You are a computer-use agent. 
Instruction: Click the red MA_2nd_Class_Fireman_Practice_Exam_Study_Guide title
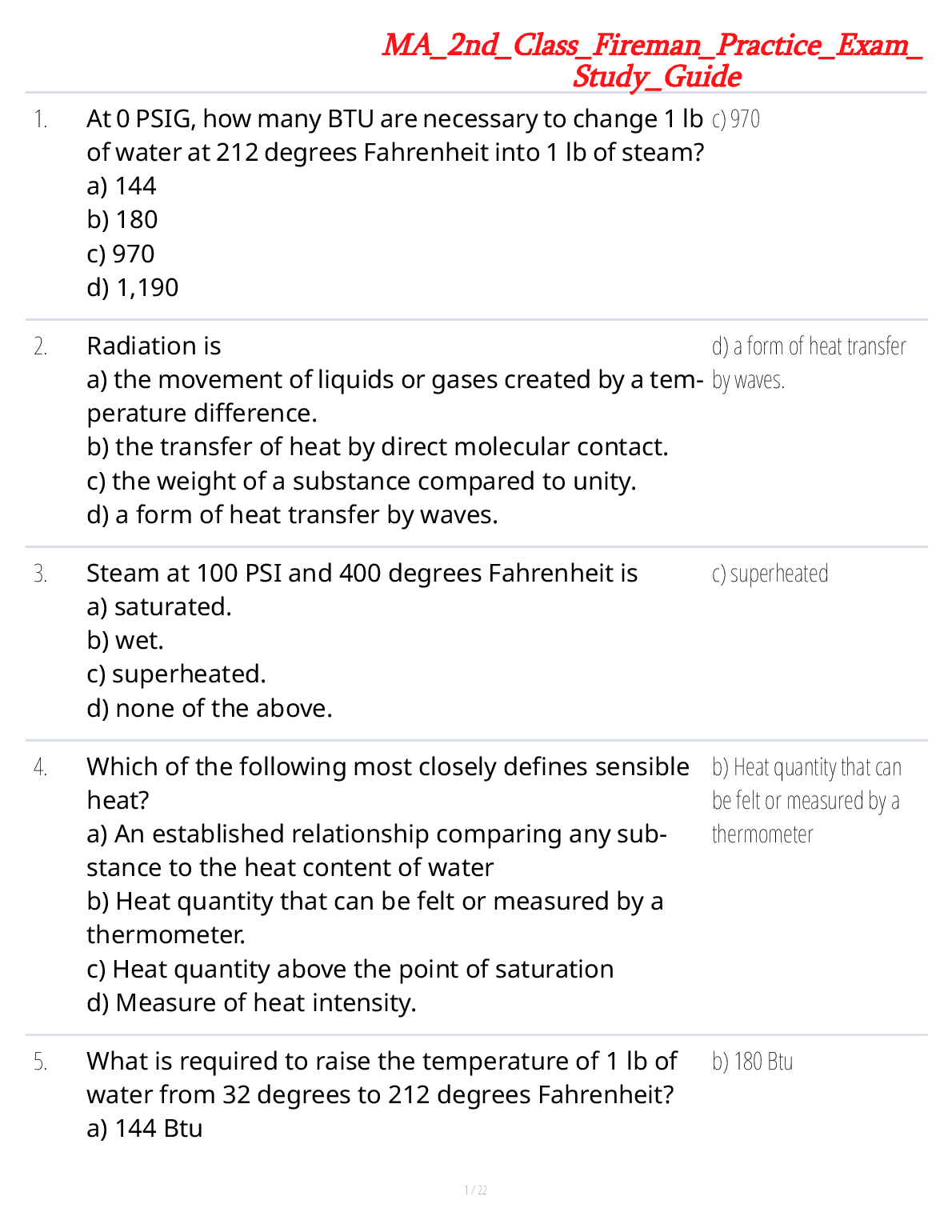(x=652, y=60)
